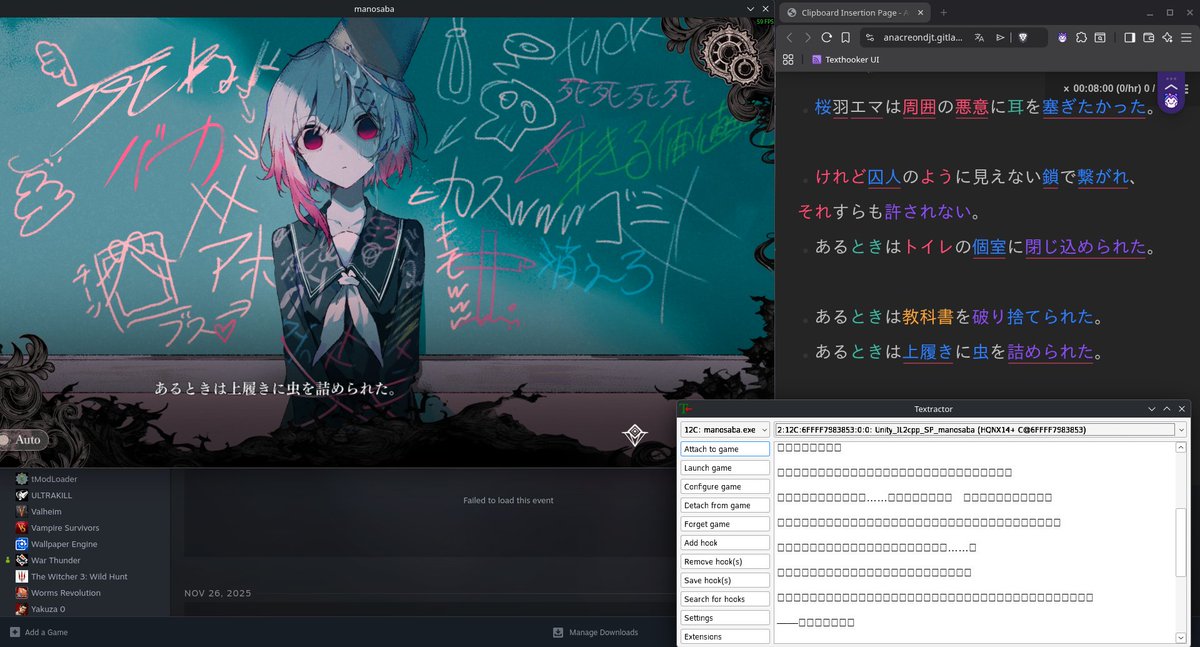Click Search for hooks button
This screenshot has height=647, width=1200.
tap(725, 599)
